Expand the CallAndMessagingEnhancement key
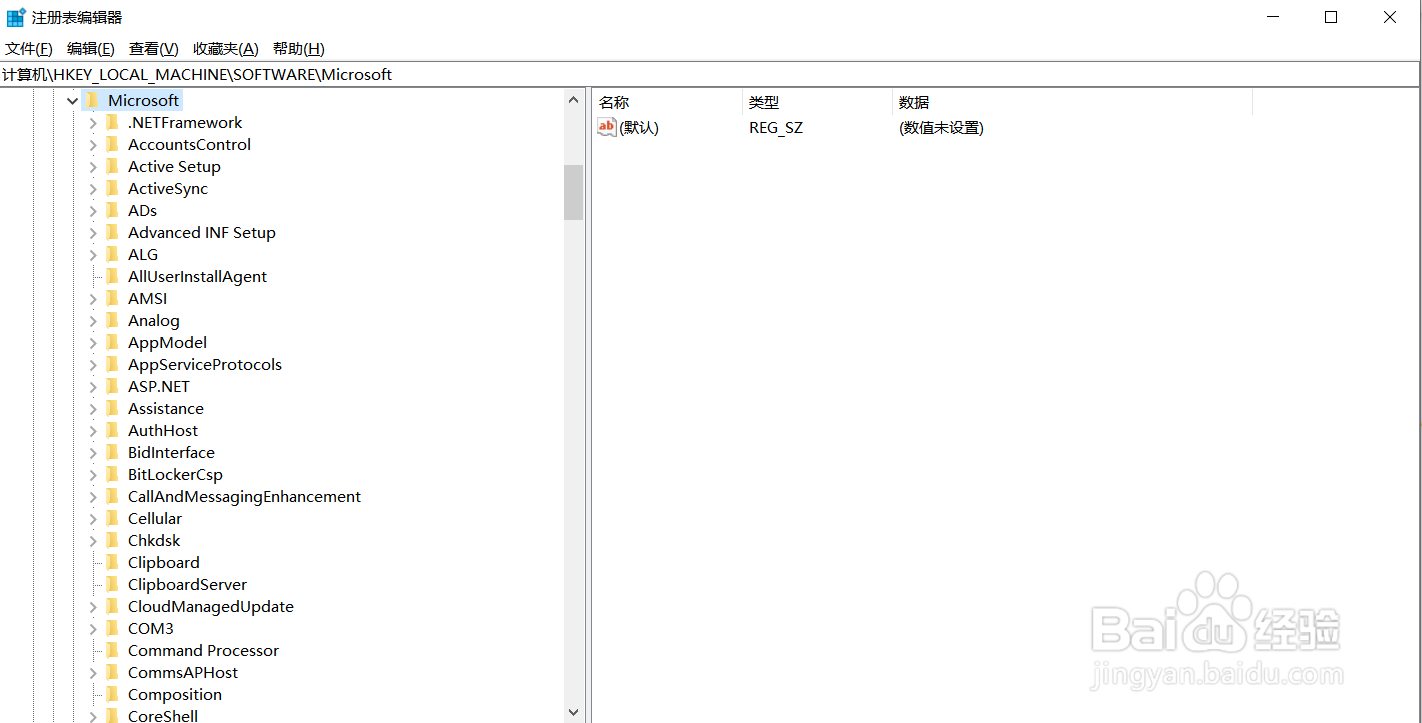Screen dimensions: 1422x723 pos(93,496)
